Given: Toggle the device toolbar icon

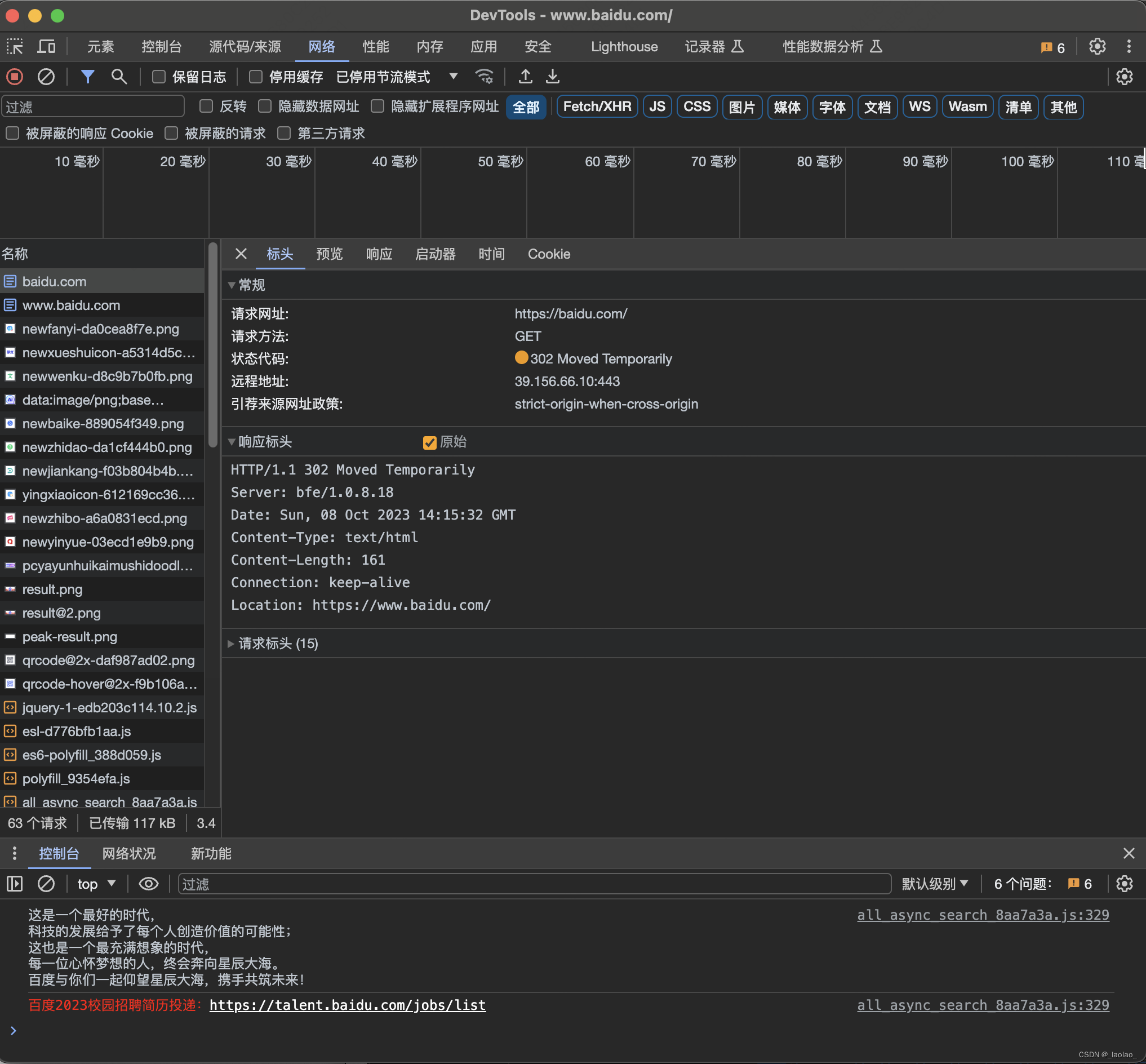Looking at the screenshot, I should point(46,47).
